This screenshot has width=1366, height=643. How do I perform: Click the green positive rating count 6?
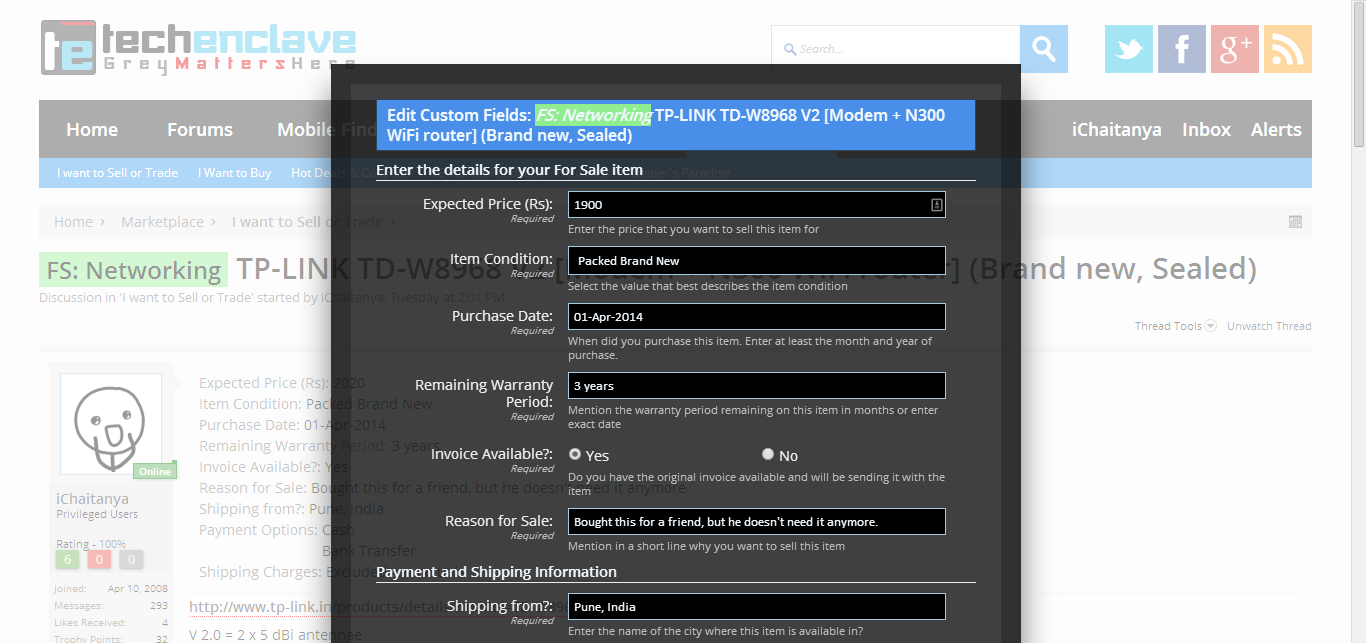(68, 559)
